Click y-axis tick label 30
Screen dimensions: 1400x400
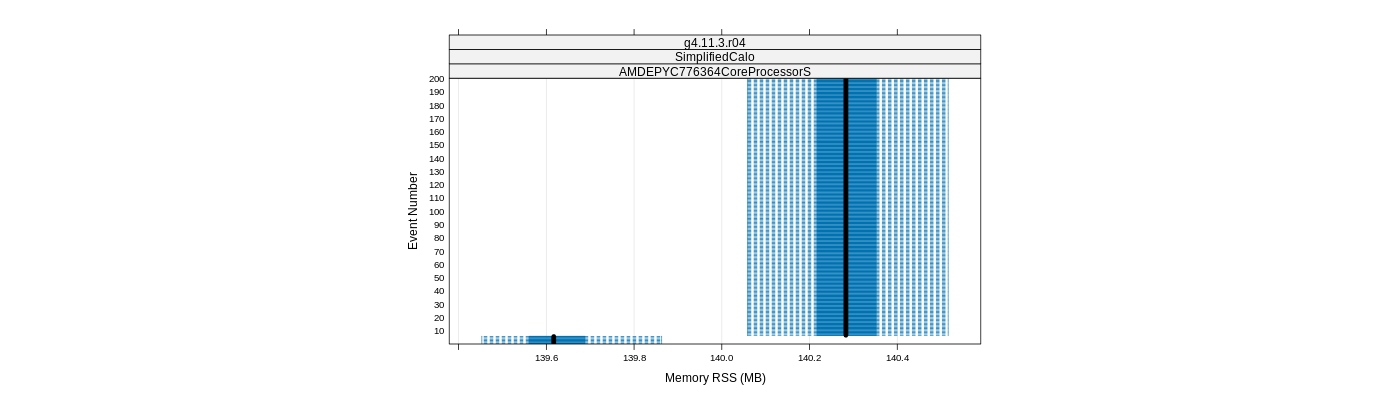tap(439, 305)
